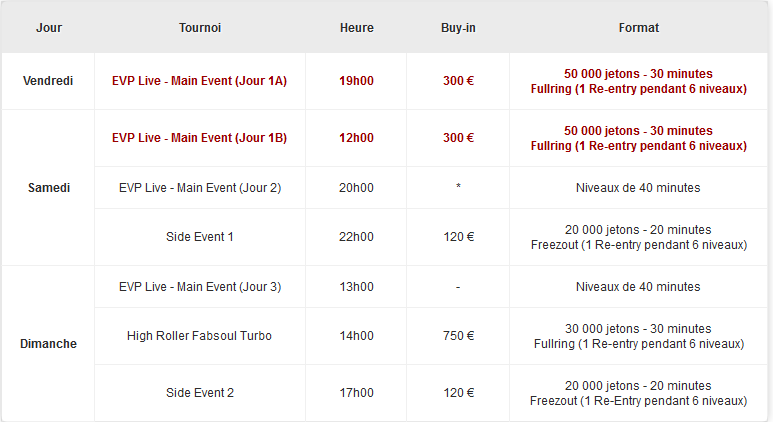This screenshot has height=422, width=773.
Task: Click the 750 € buy-in cell
Action: pos(458,336)
